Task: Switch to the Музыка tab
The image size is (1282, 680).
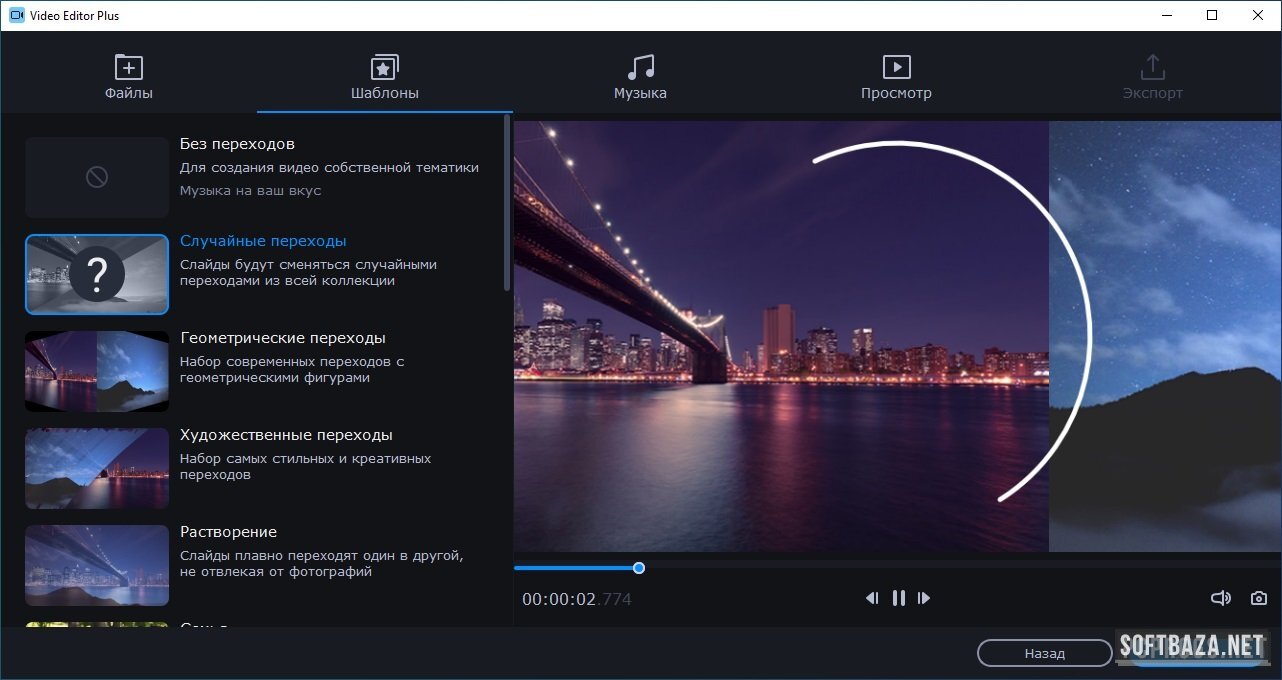Action: pos(640,78)
